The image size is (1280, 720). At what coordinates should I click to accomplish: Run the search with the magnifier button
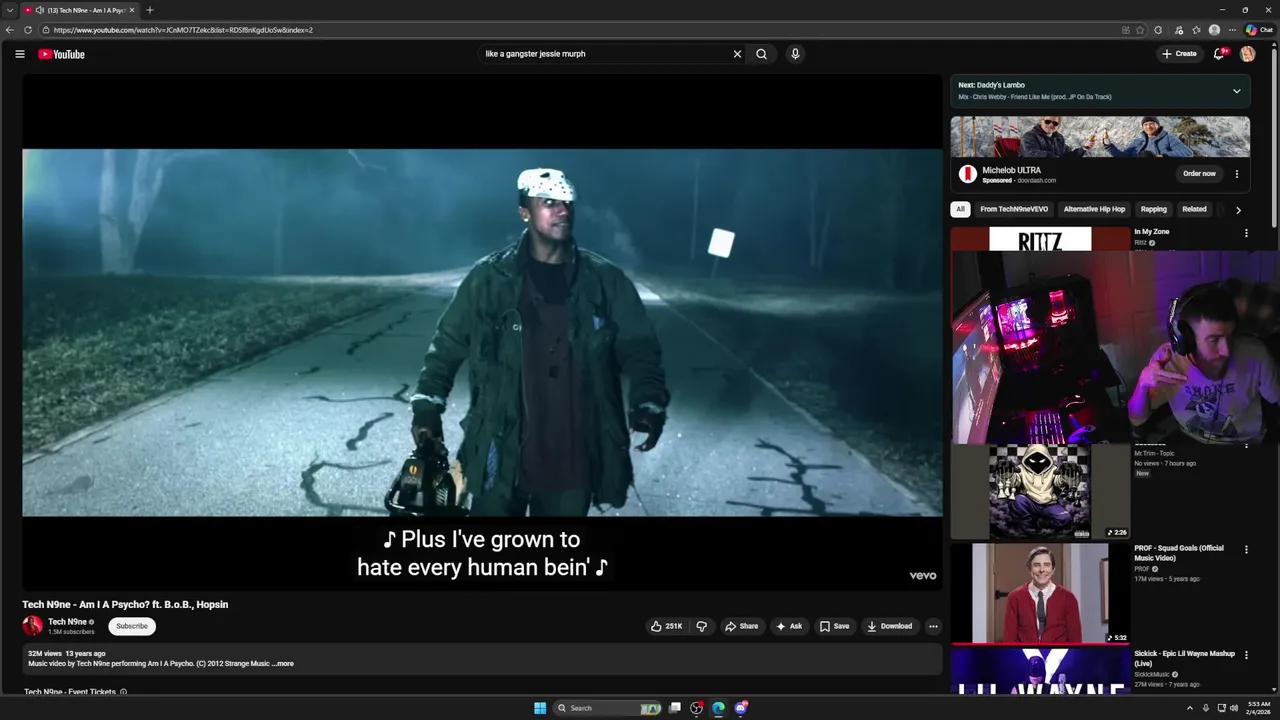(x=761, y=54)
